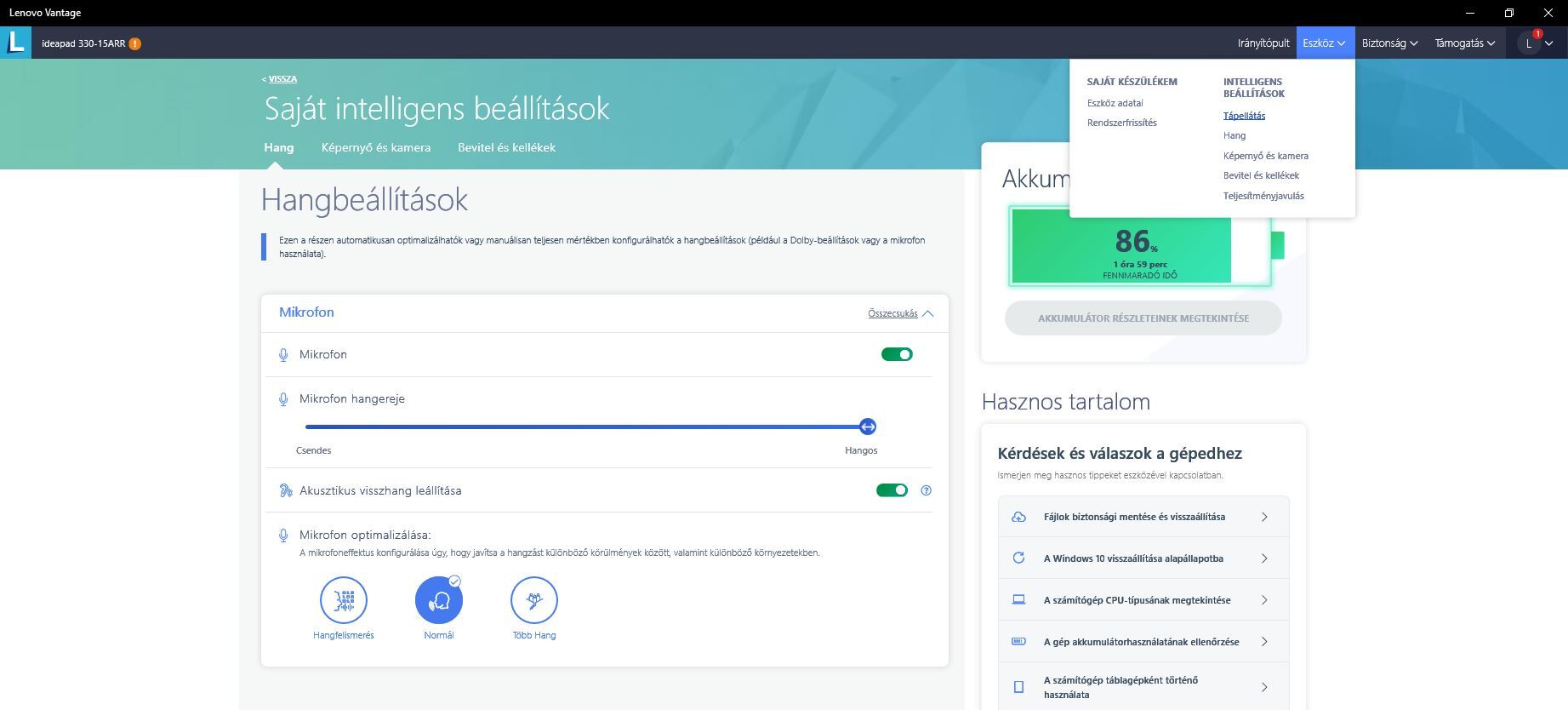
Task: Click the tablet icon for táblagépként történő használata
Action: tap(1018, 687)
